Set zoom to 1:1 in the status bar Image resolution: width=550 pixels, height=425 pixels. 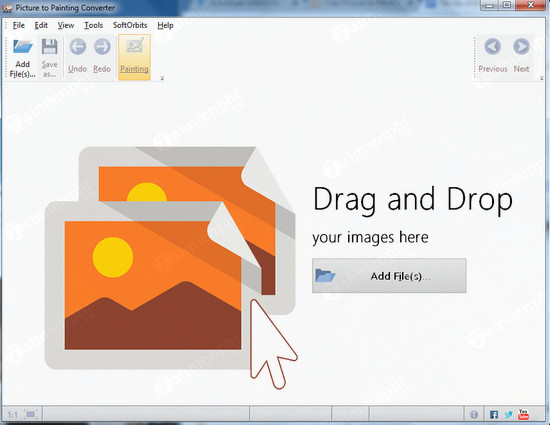12,415
